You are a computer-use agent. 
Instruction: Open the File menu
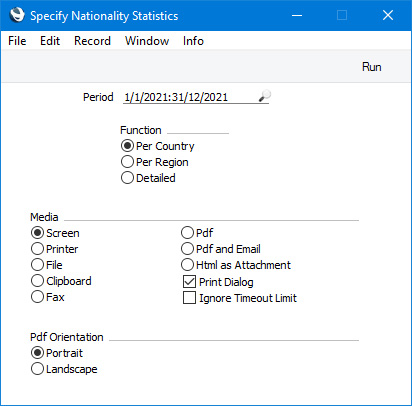pyautogui.click(x=17, y=41)
